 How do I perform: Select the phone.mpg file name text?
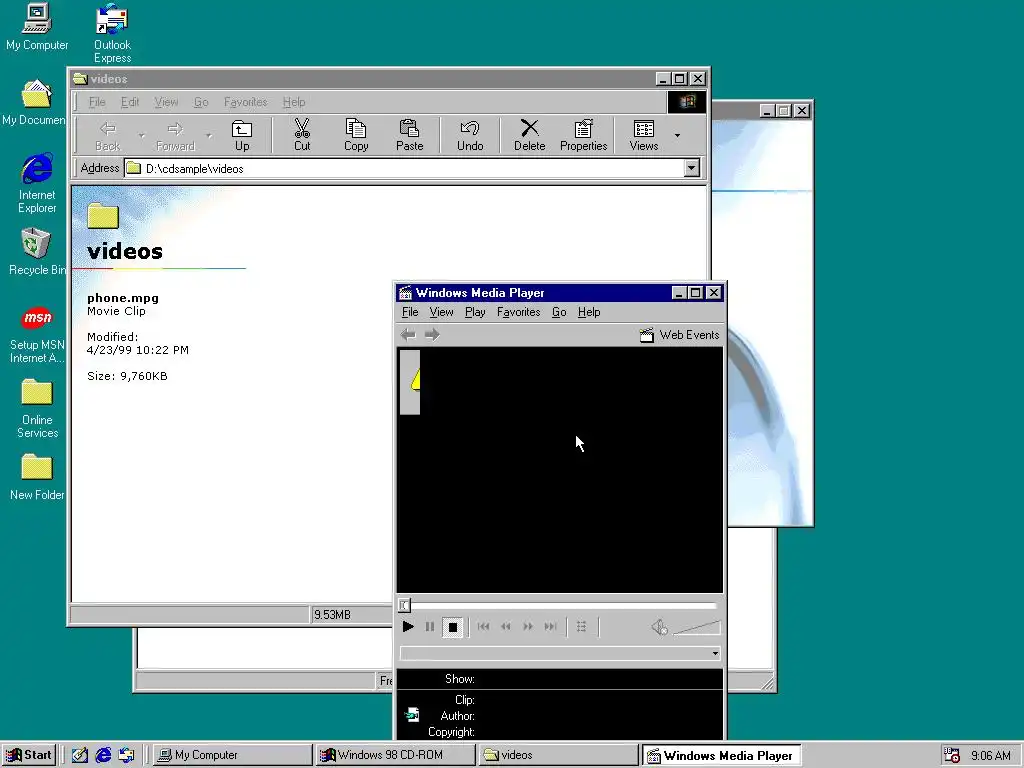click(x=123, y=298)
